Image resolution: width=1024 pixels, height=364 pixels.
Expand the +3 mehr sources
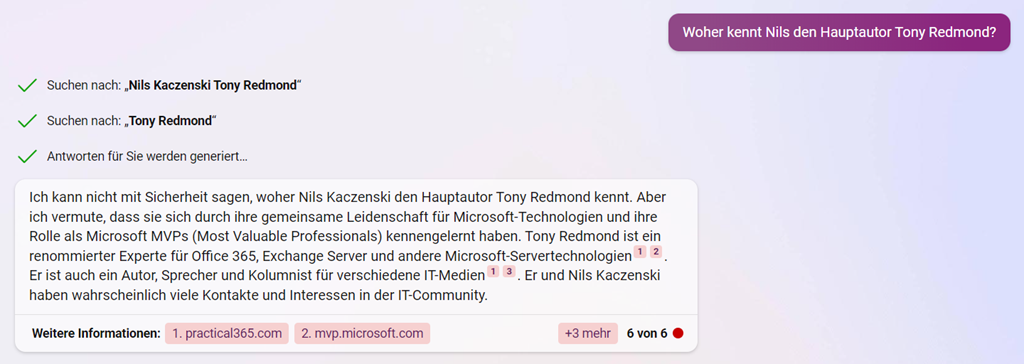click(588, 333)
